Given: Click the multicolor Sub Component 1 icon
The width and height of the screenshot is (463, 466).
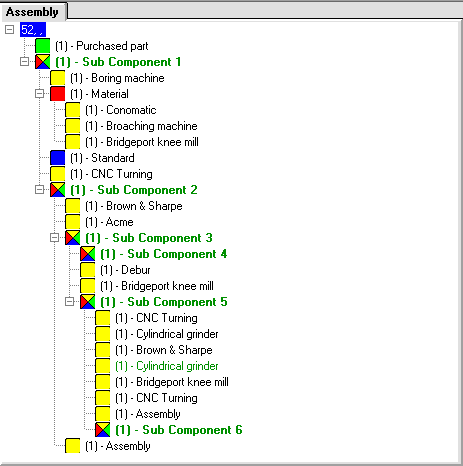Looking at the screenshot, I should (x=43, y=62).
